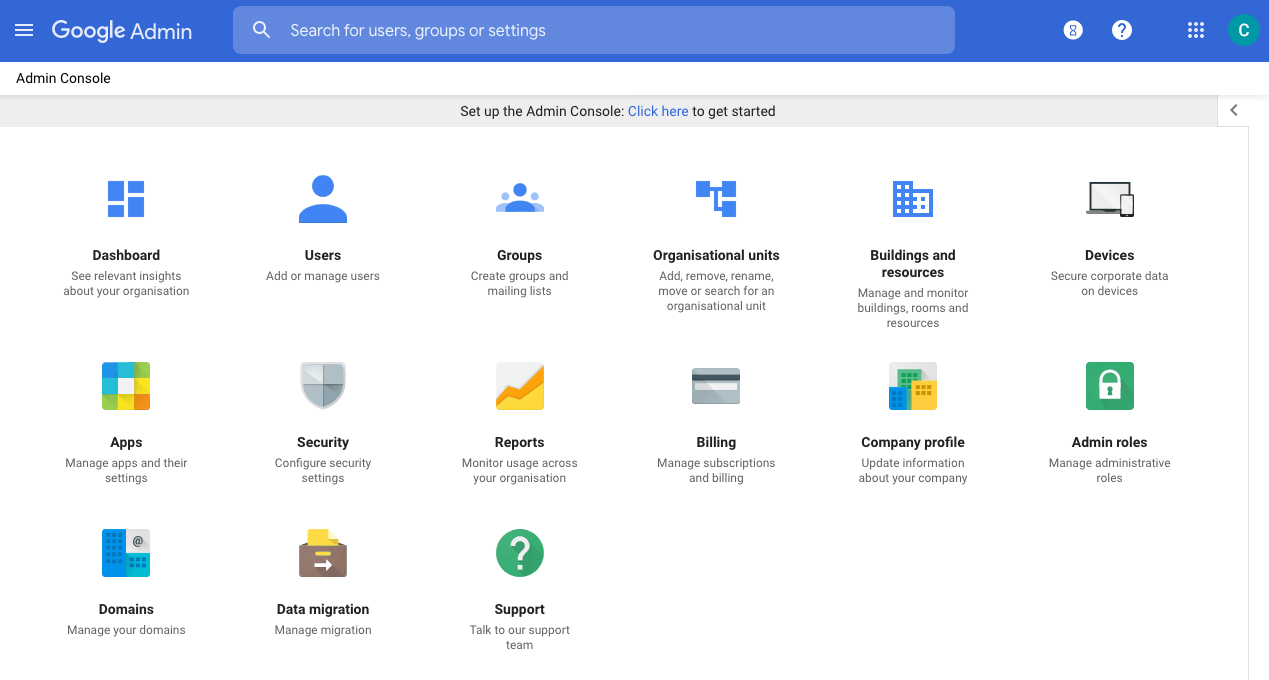The height and width of the screenshot is (680, 1269).
Task: Open the hamburger navigation menu
Action: click(24, 29)
